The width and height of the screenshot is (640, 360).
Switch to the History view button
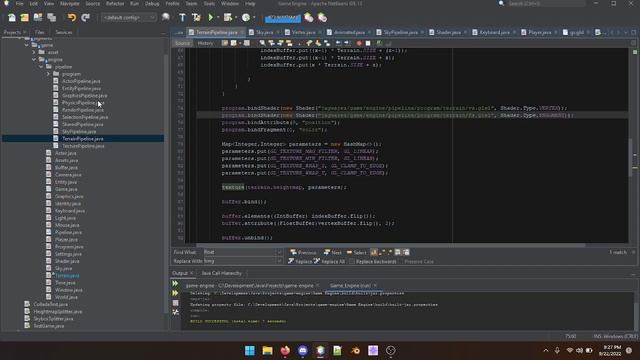point(205,43)
